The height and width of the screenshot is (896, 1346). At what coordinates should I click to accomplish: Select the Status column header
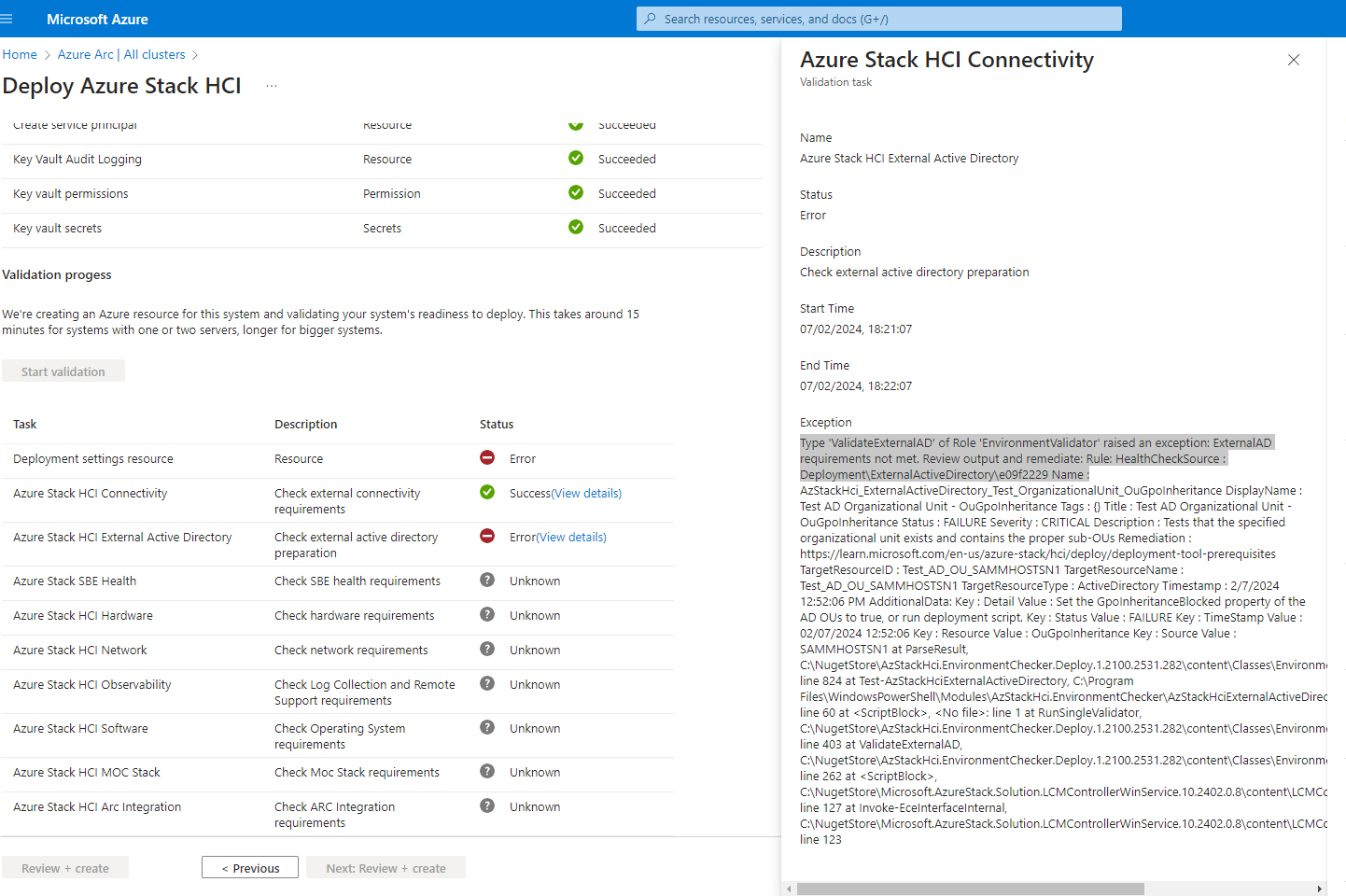tap(497, 424)
